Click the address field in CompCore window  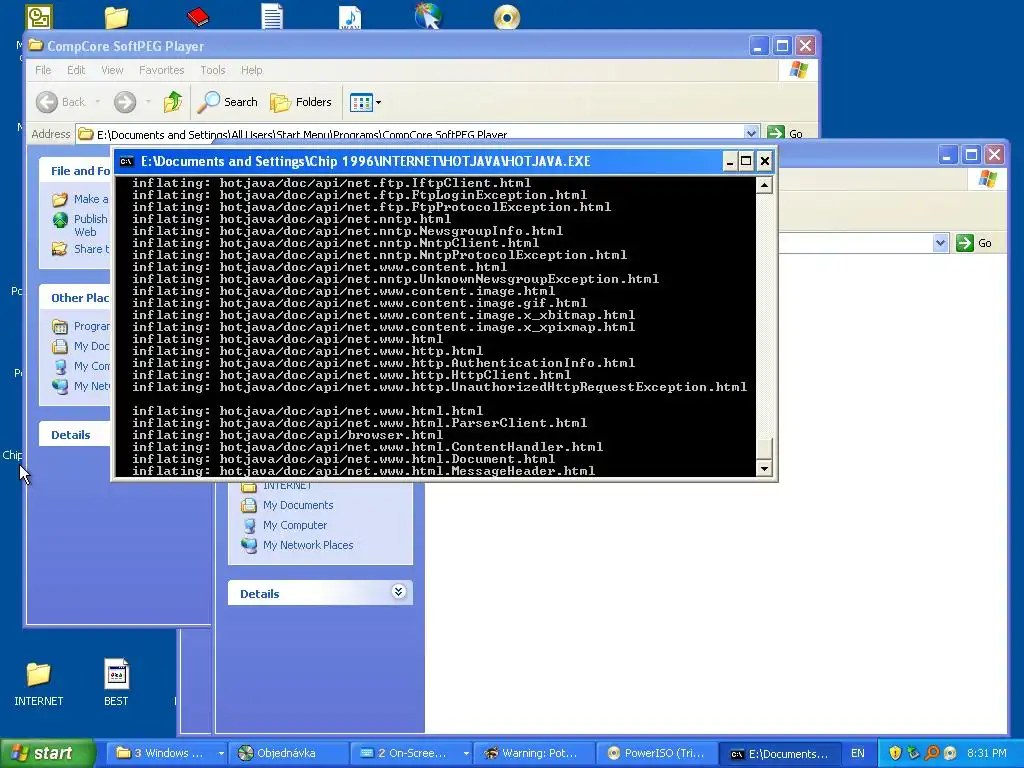click(410, 133)
